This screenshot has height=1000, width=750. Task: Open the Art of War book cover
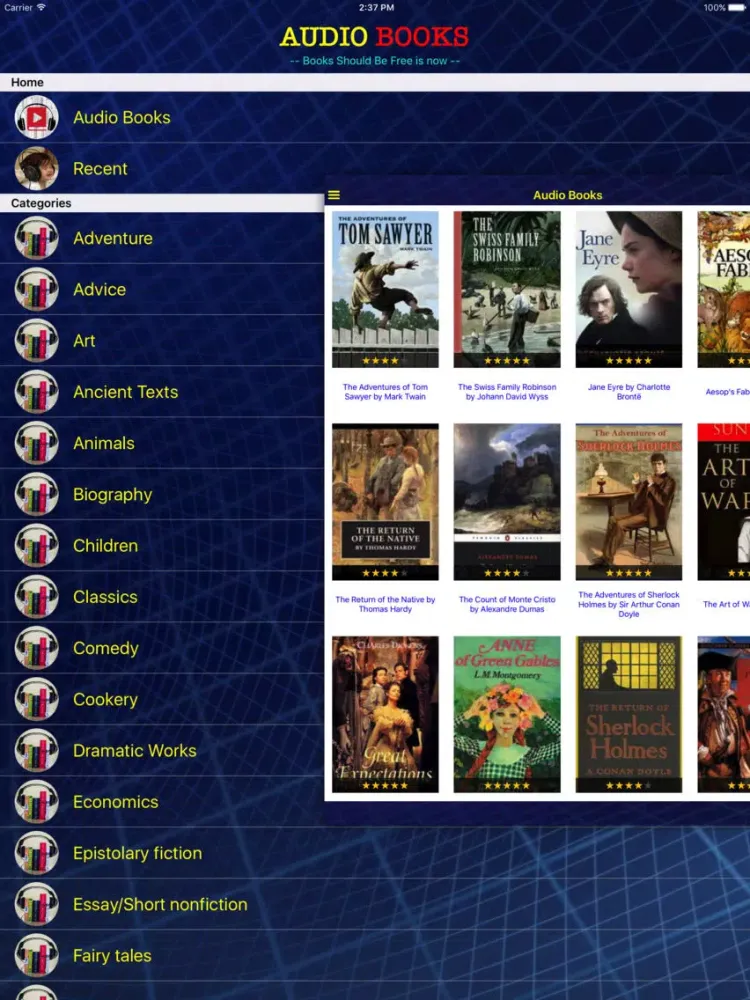coord(724,502)
